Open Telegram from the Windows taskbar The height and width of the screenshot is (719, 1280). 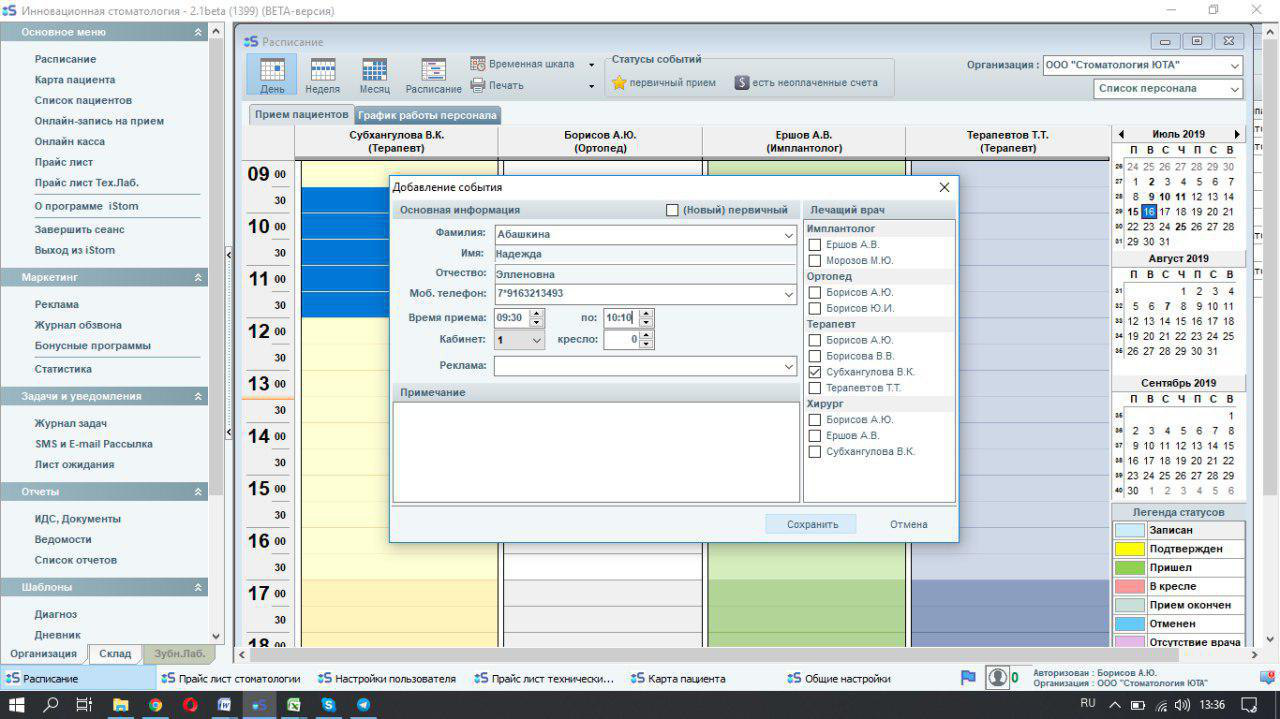363,705
